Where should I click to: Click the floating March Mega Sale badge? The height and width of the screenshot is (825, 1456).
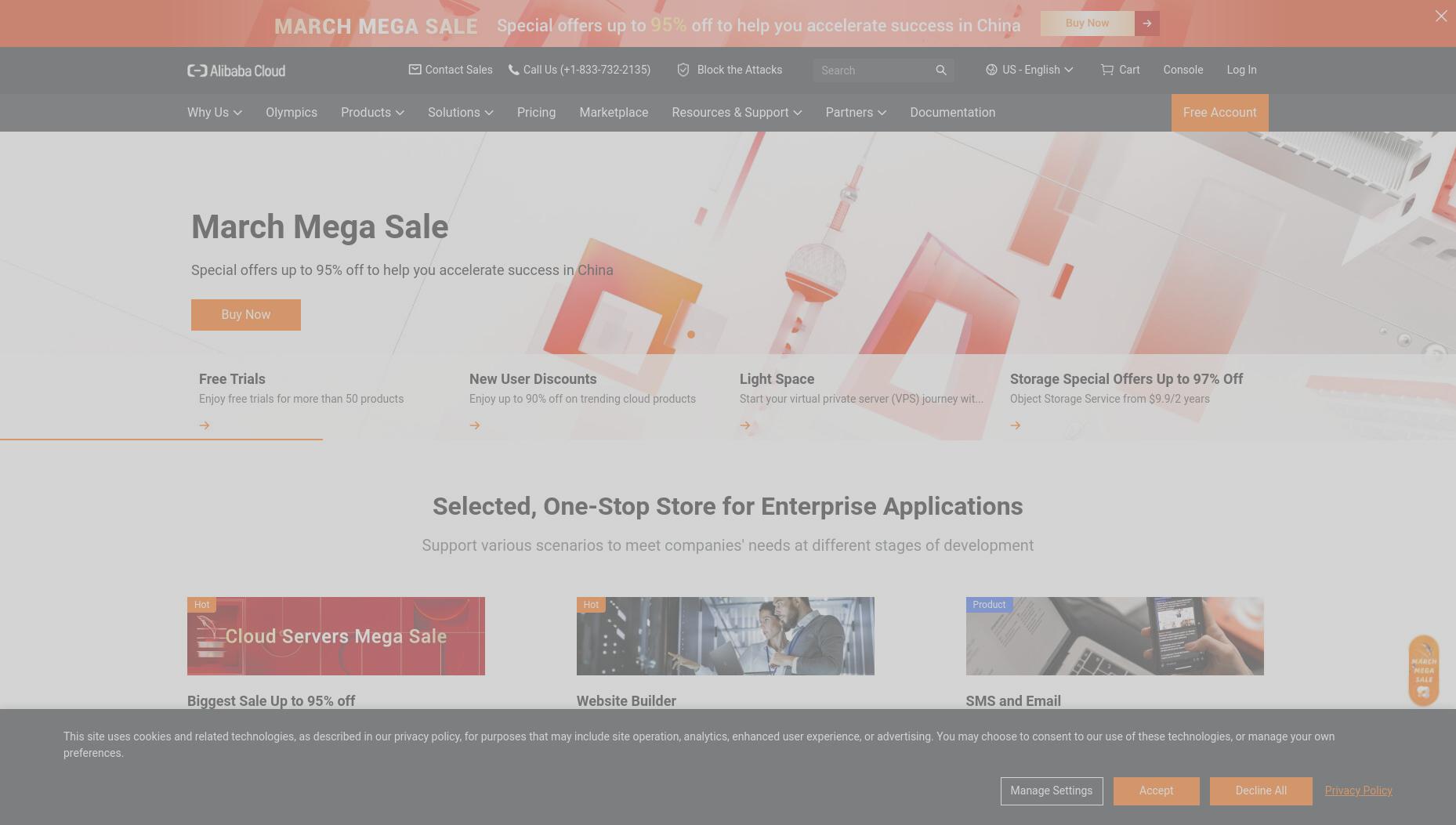point(1424,671)
